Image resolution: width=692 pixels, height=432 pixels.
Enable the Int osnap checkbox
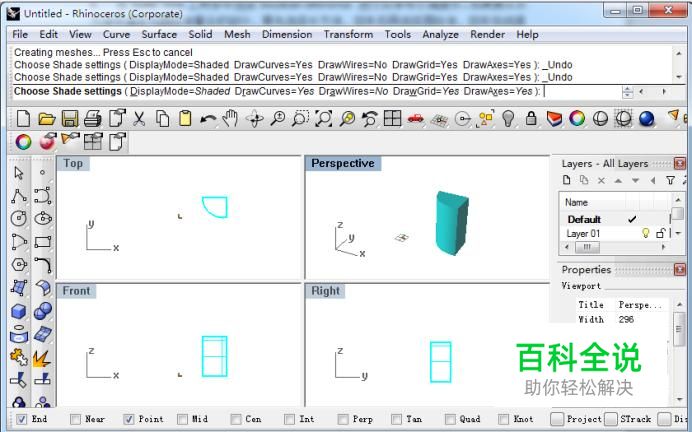click(x=289, y=419)
